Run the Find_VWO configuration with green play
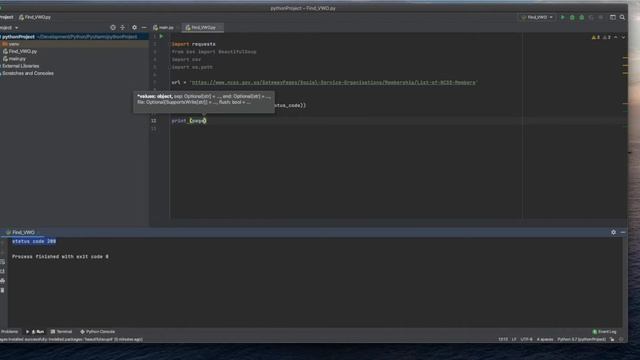The width and height of the screenshot is (640, 360). point(562,17)
